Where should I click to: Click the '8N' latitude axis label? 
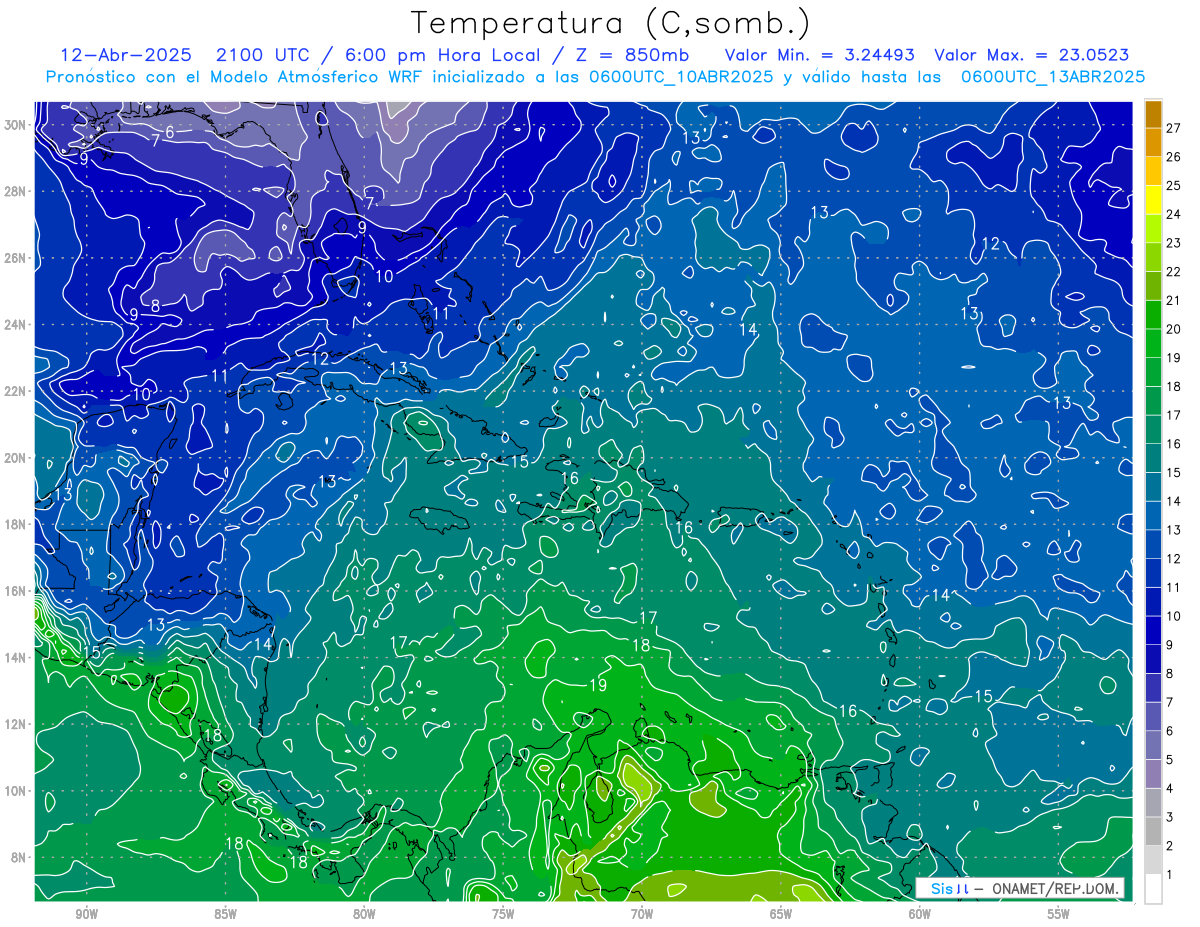click(x=20, y=857)
